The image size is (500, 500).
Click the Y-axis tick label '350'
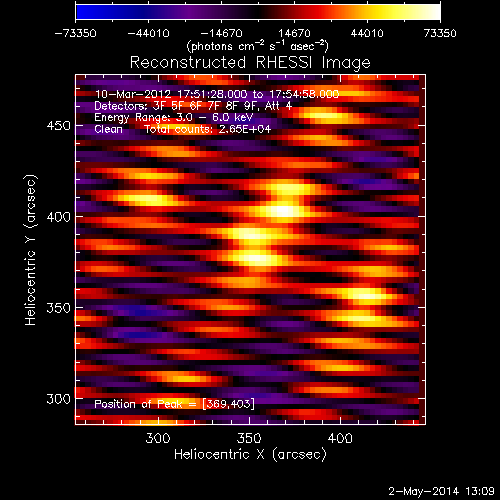point(59,308)
